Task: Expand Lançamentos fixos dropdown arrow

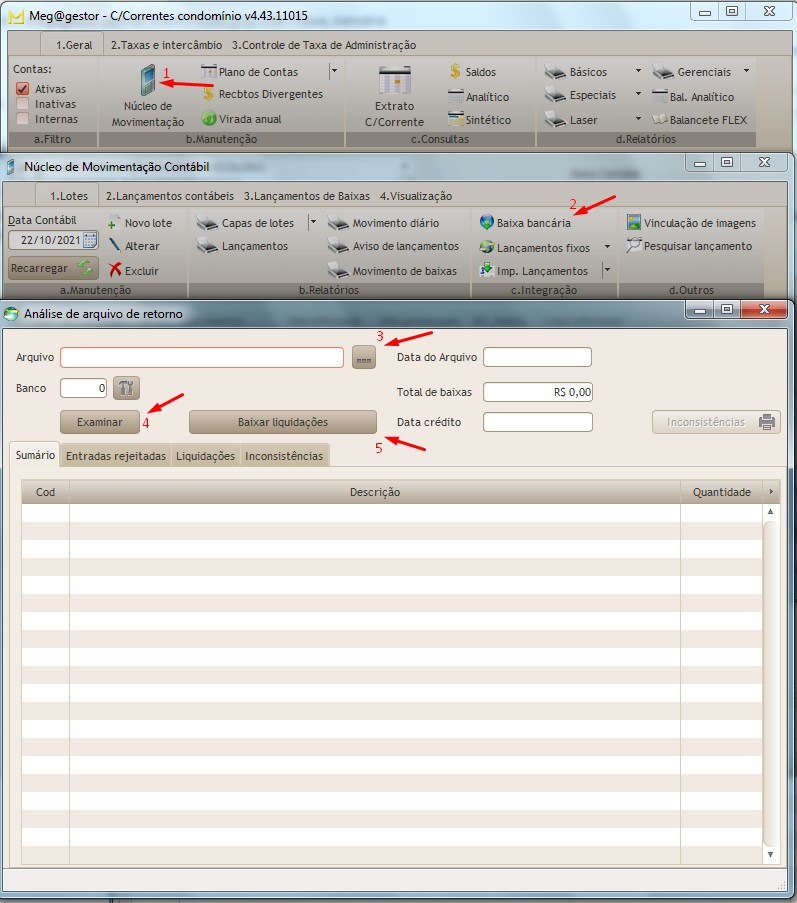Action: pyautogui.click(x=607, y=247)
